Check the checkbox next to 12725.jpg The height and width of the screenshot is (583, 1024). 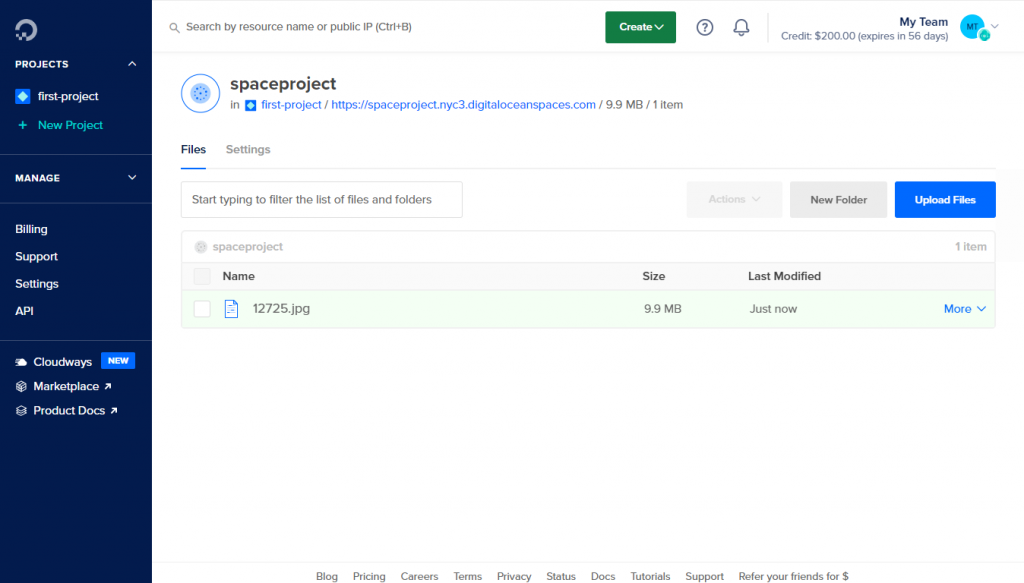[200, 308]
